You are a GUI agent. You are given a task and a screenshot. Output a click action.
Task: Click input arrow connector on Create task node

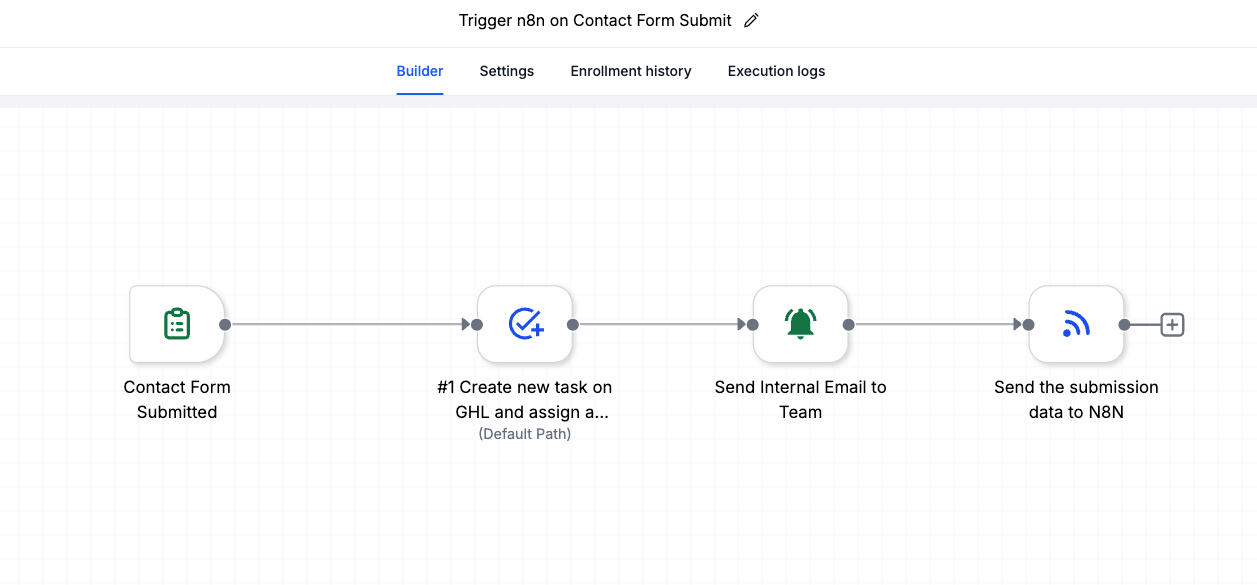pyautogui.click(x=471, y=324)
